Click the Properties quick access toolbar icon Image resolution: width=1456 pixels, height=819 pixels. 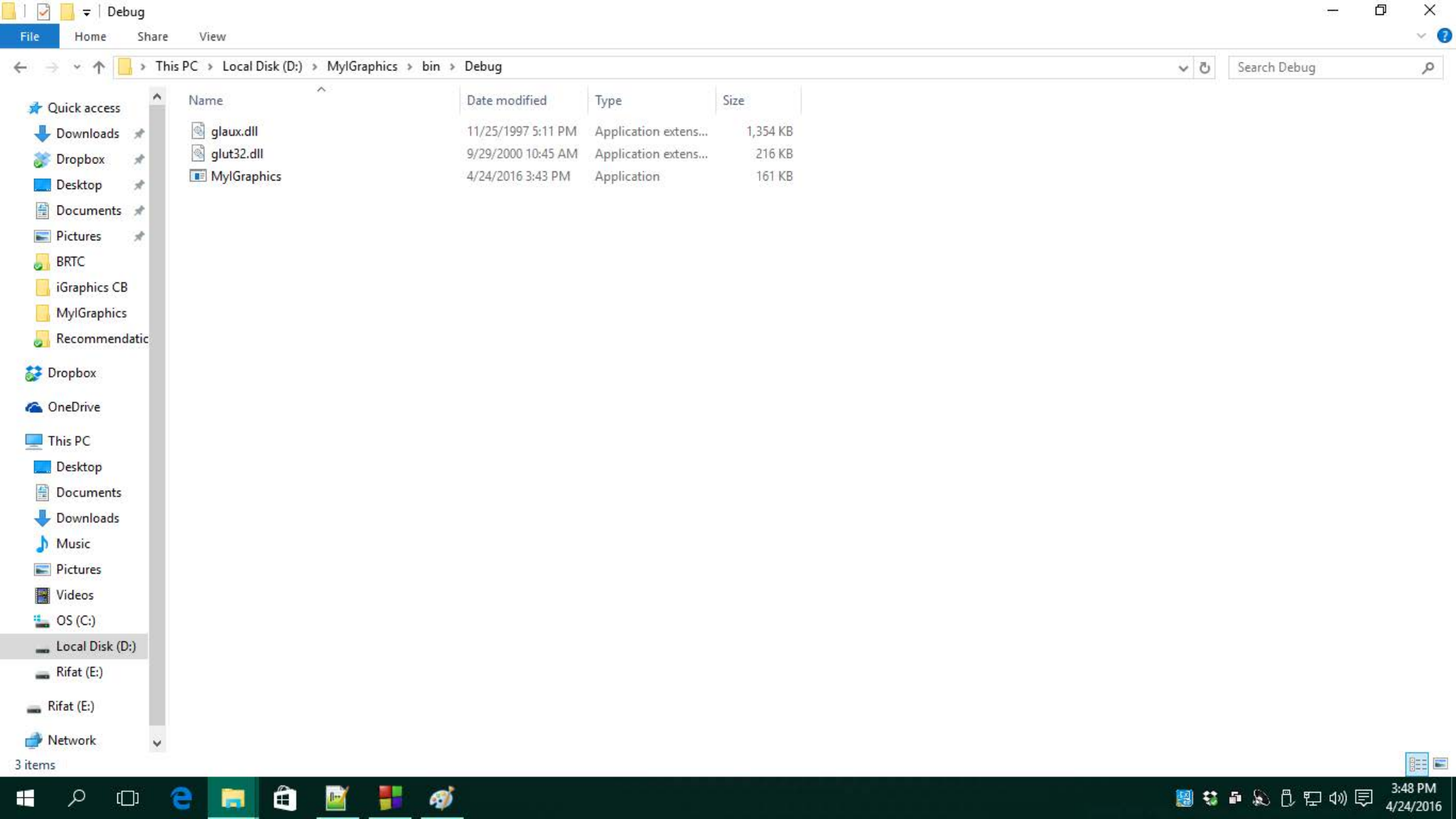[x=43, y=11]
